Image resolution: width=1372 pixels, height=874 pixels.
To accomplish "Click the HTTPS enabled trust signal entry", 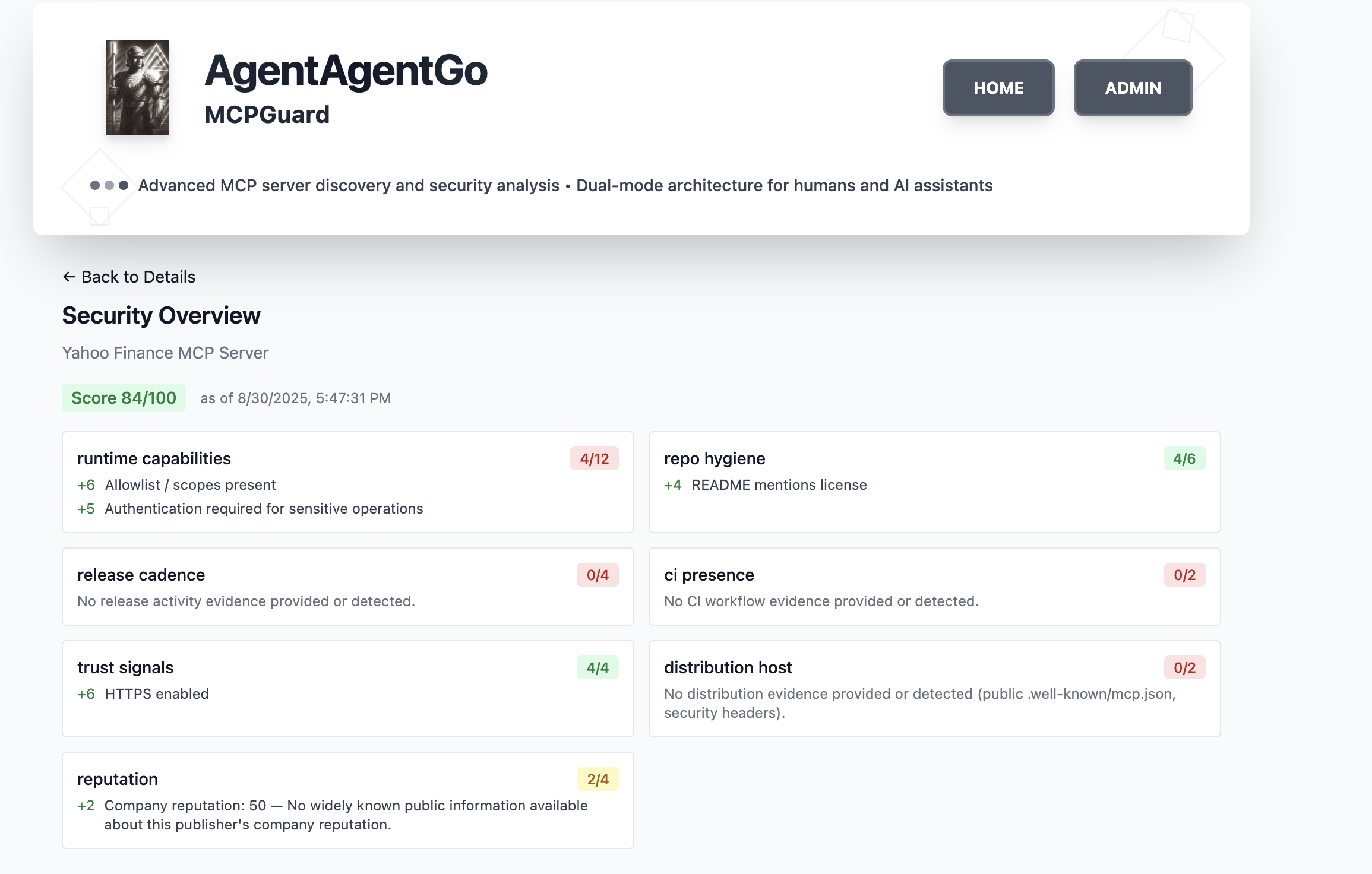I will tap(156, 693).
